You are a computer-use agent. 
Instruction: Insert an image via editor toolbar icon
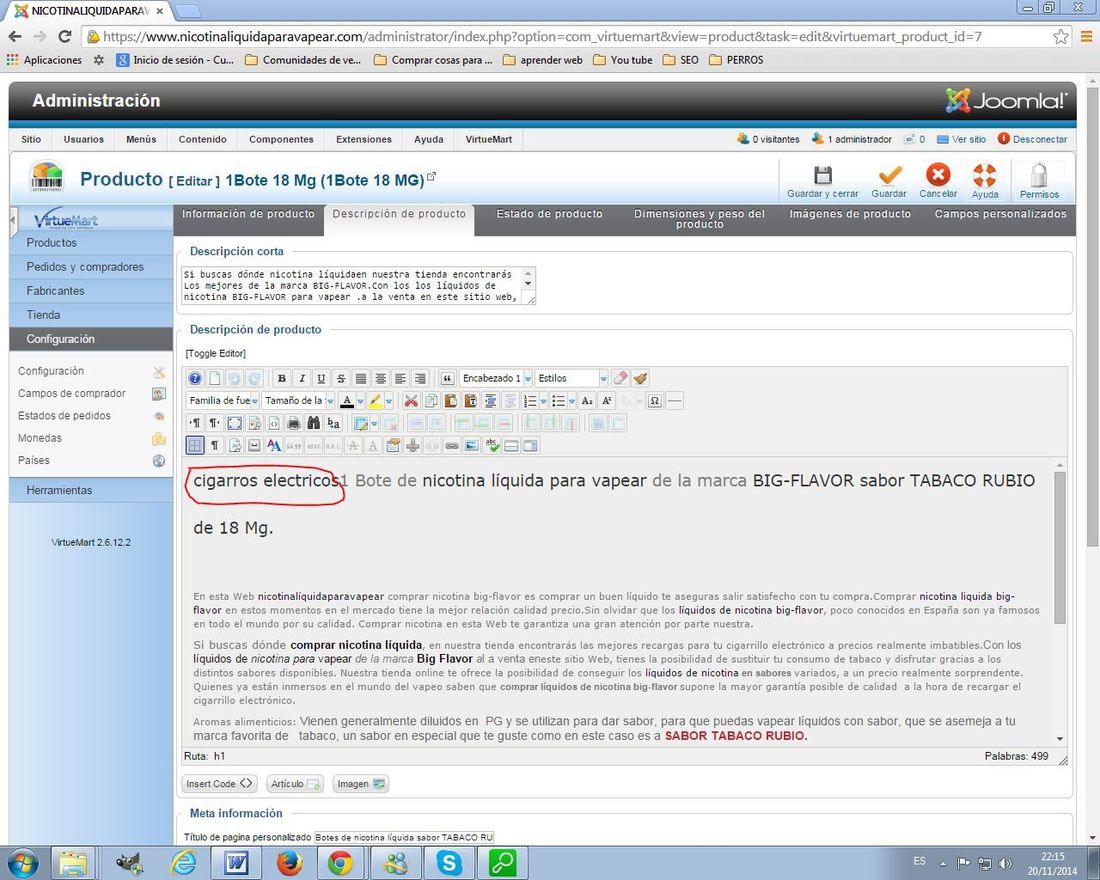coord(471,446)
